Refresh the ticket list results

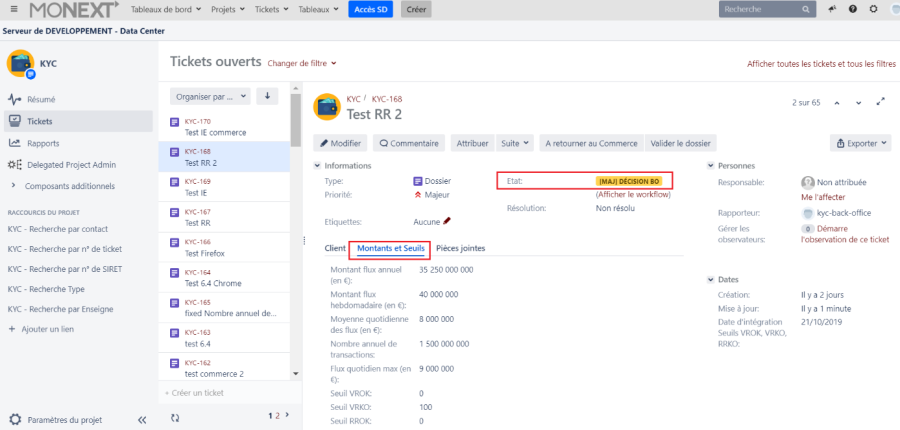coord(176,416)
